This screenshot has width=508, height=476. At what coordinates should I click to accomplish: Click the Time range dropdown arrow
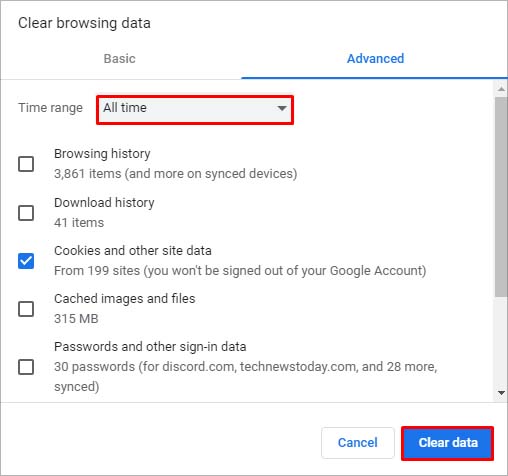(282, 108)
